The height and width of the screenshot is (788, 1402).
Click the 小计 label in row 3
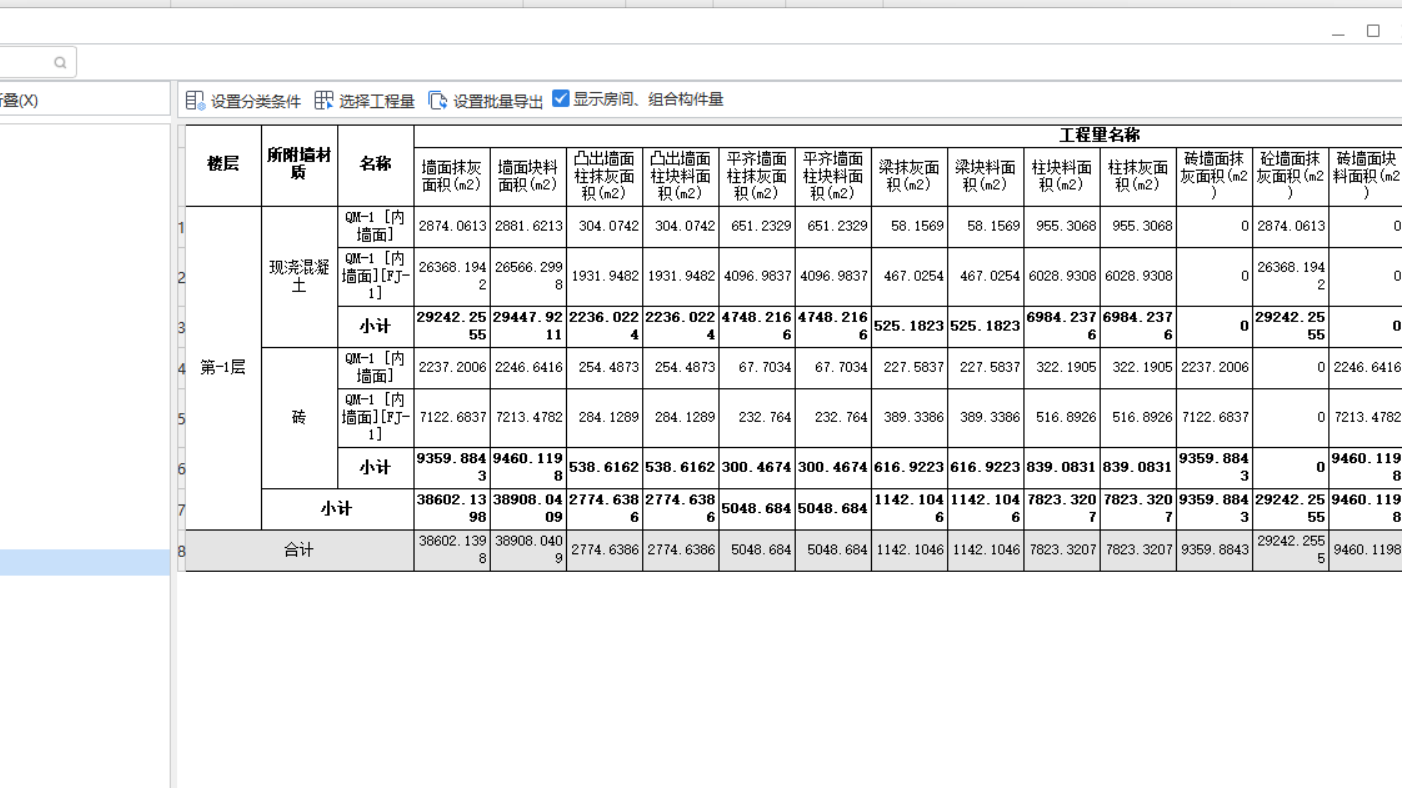(375, 326)
